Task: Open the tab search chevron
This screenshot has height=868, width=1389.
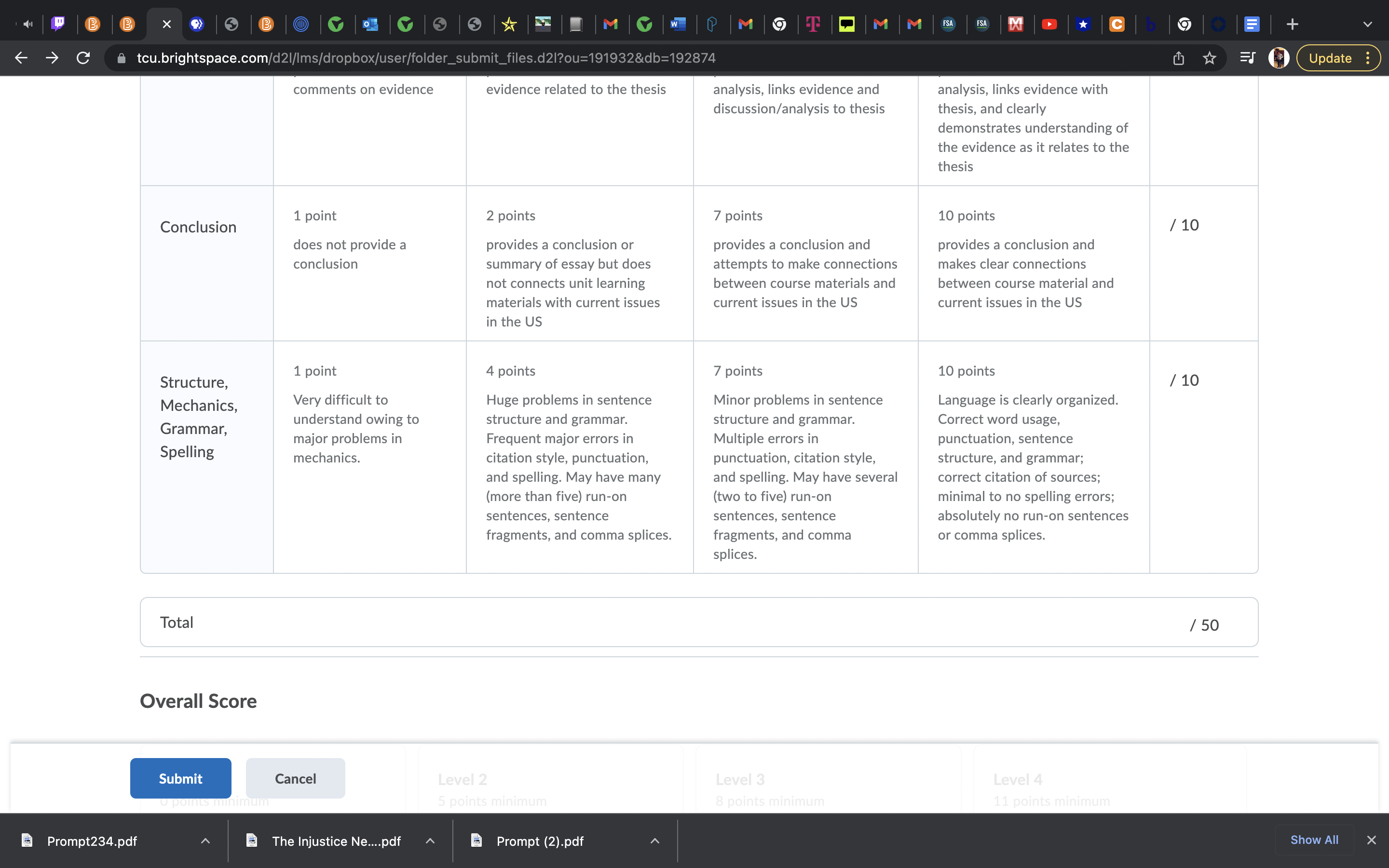Action: 1367,24
